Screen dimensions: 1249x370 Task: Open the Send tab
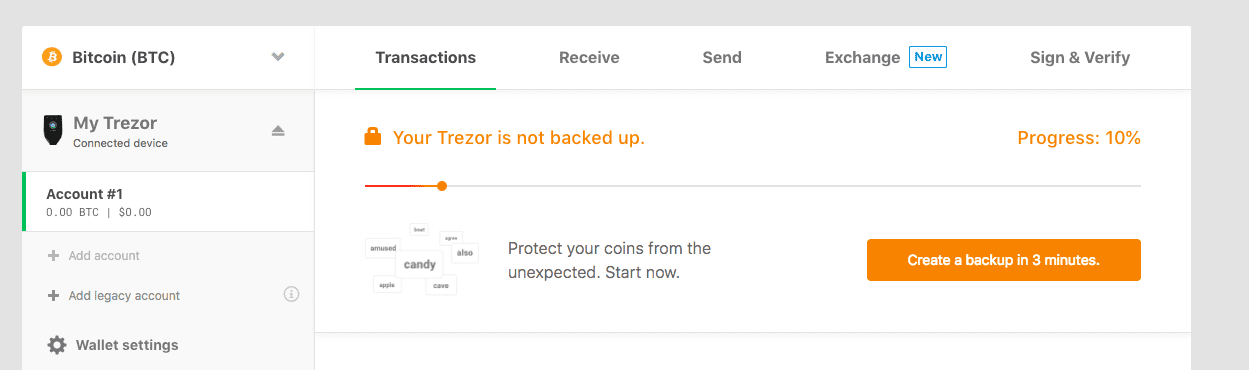[722, 57]
